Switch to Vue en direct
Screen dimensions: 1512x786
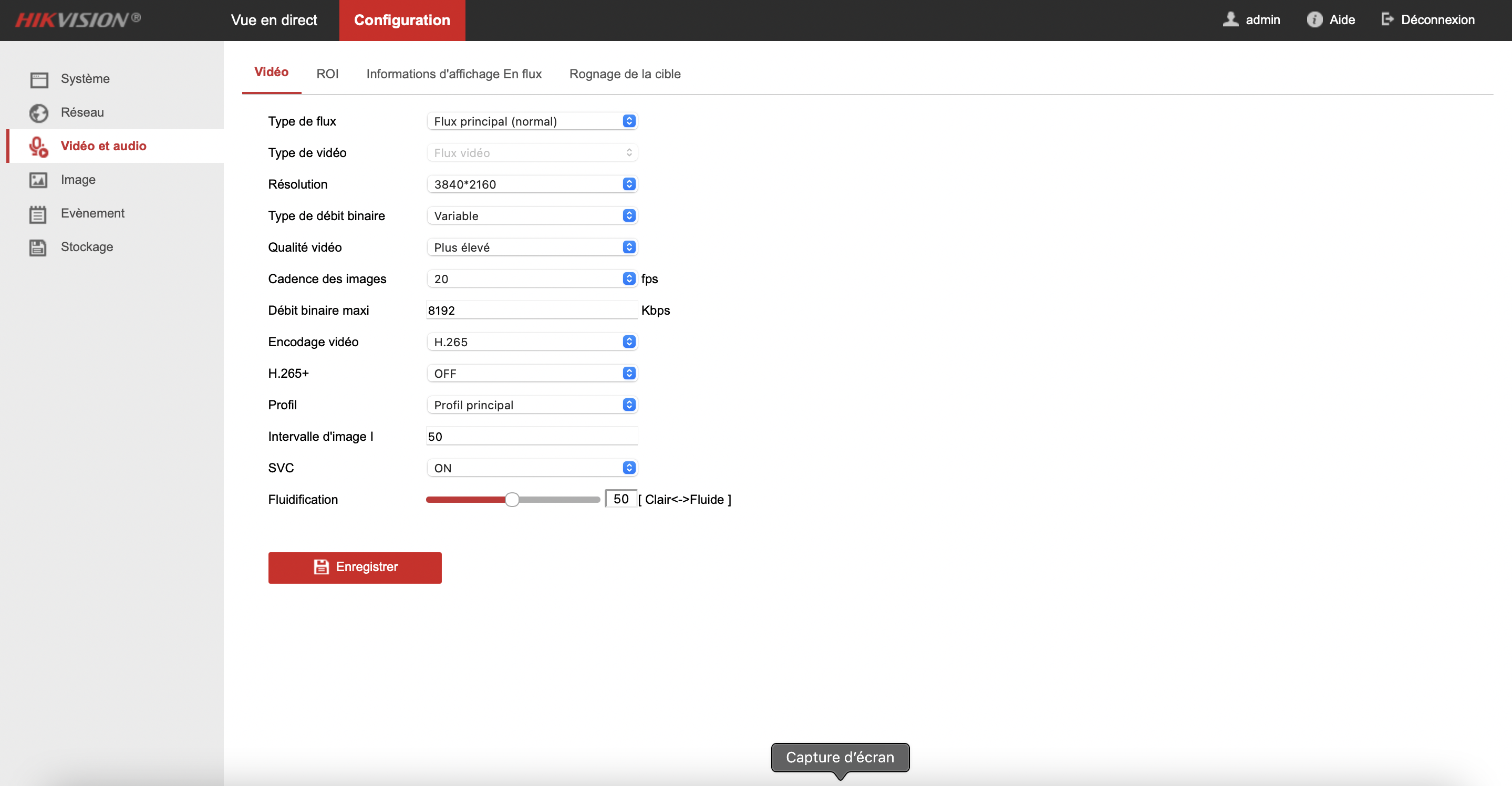click(274, 19)
